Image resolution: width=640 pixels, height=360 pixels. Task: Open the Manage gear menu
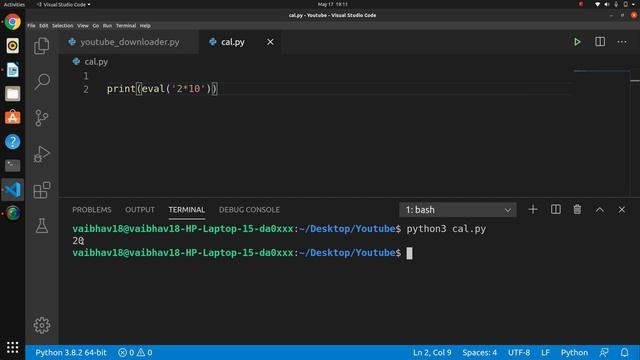(x=42, y=325)
